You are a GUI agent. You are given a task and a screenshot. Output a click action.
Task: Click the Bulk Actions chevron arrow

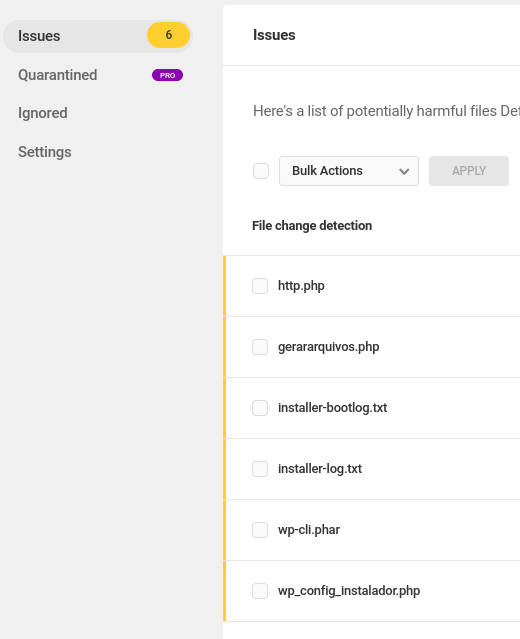(404, 171)
